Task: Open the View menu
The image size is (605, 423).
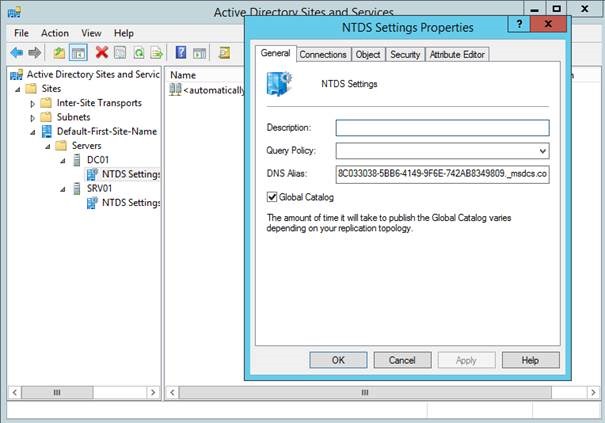Action: [91, 33]
